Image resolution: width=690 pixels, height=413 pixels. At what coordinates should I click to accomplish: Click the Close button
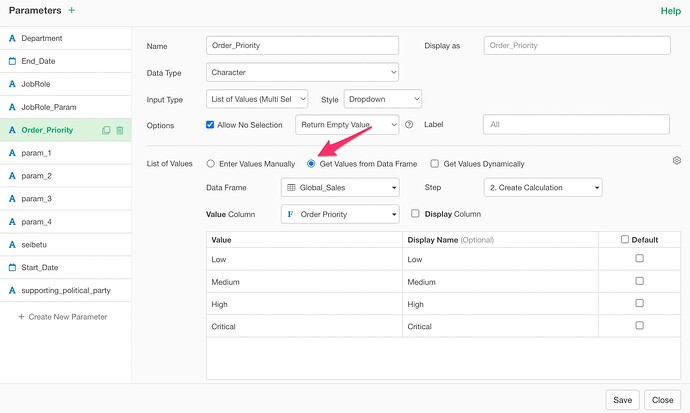(x=662, y=400)
